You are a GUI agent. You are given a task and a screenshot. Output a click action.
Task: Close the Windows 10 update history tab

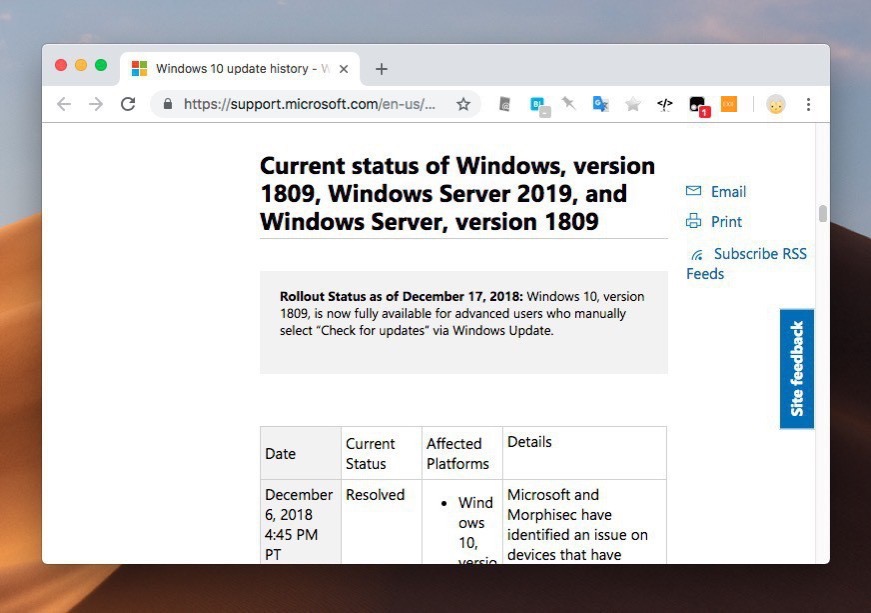(x=344, y=69)
